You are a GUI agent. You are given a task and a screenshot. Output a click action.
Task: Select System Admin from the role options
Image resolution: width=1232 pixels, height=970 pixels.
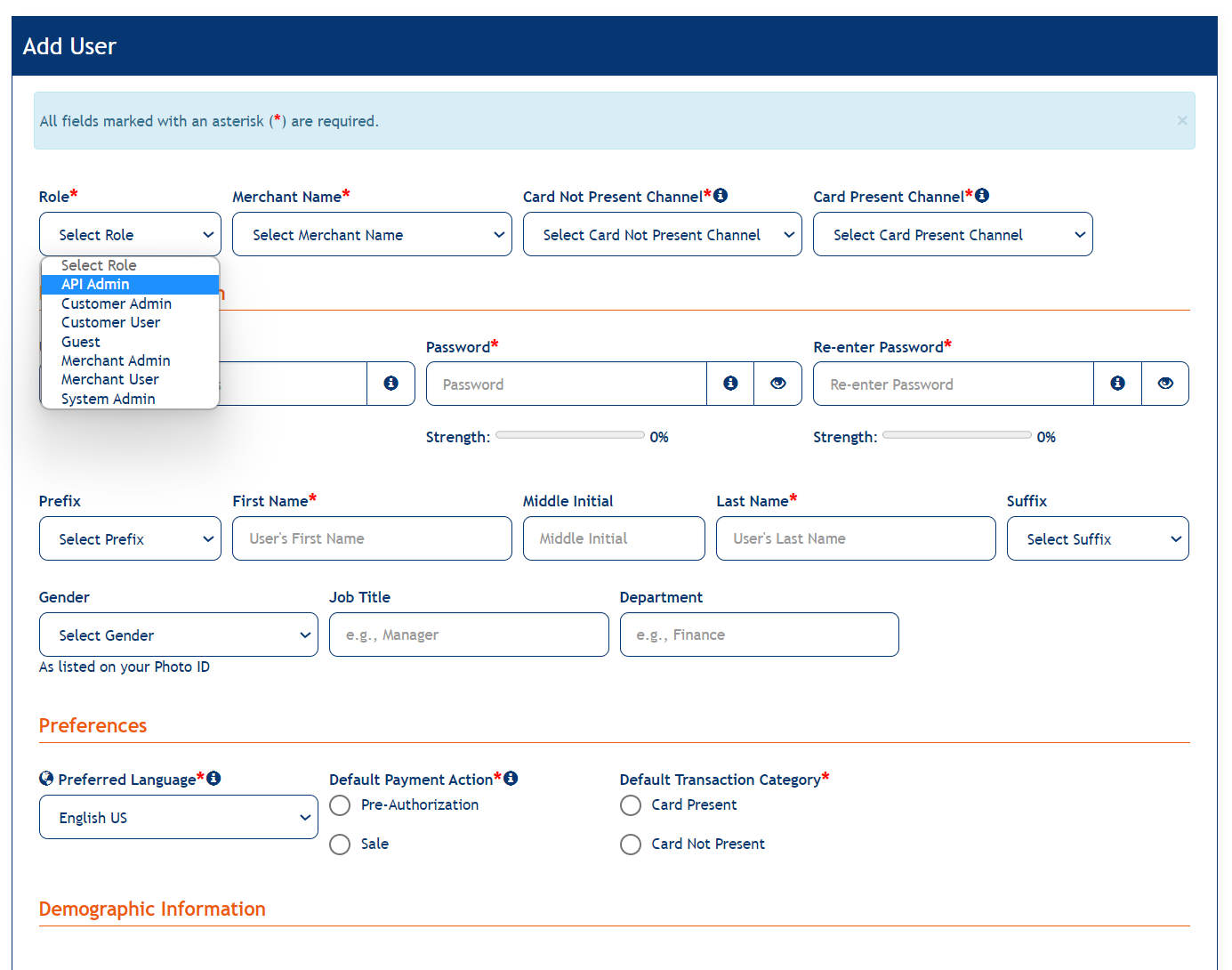tap(109, 399)
